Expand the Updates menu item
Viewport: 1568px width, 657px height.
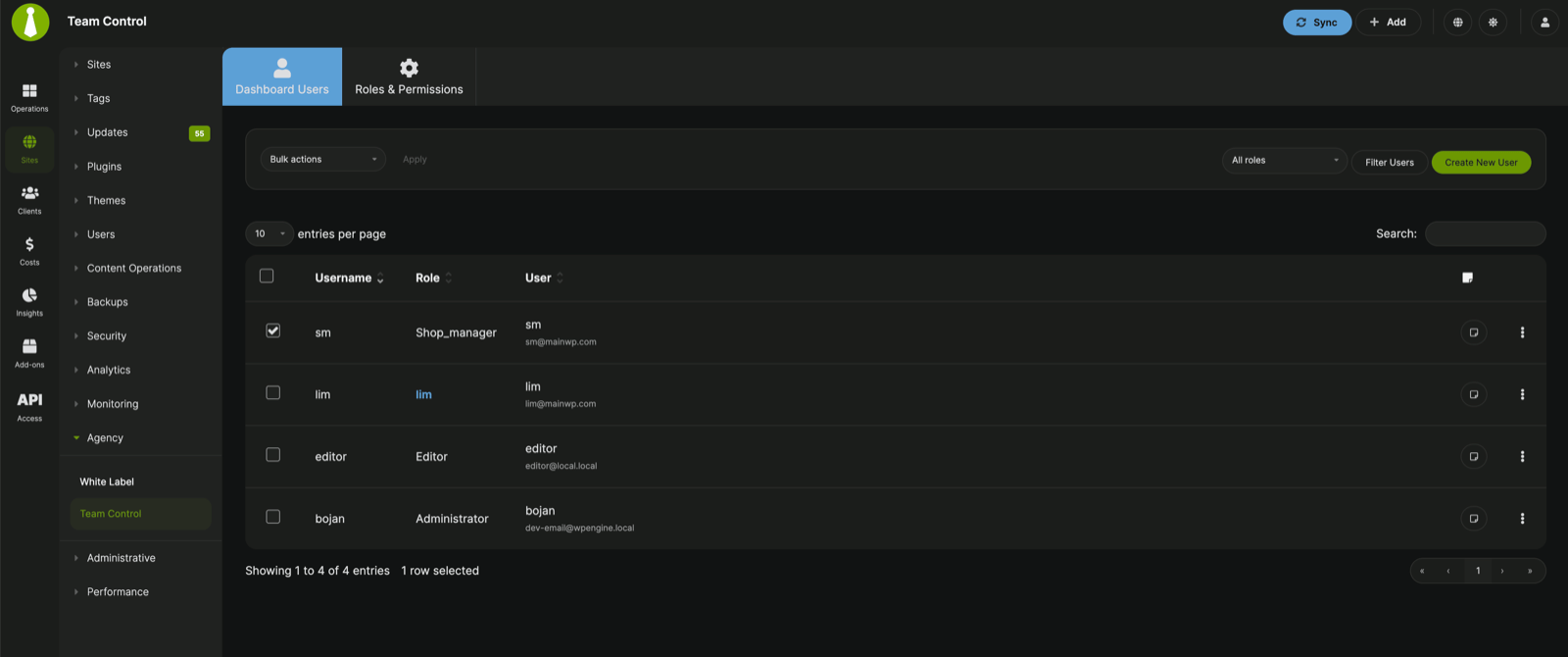[x=140, y=132]
